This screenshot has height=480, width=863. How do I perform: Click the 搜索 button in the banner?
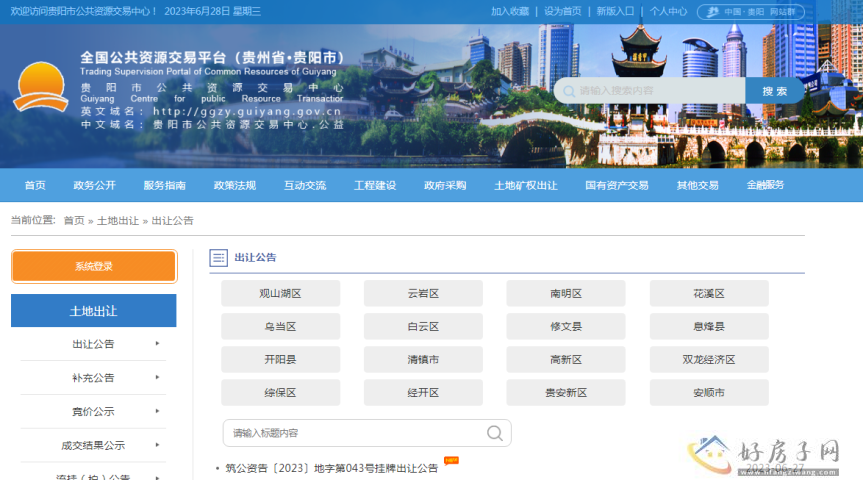coord(774,91)
